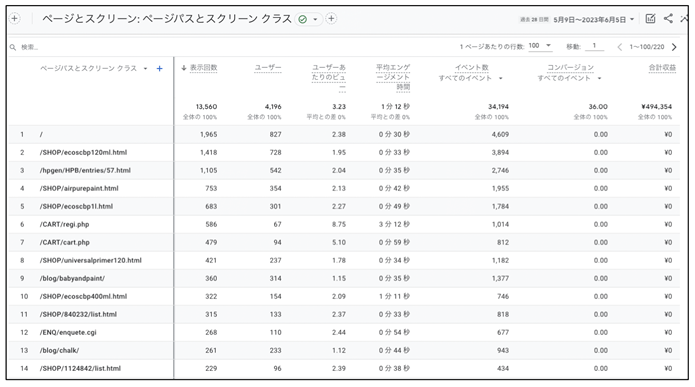695x387 pixels.
Task: Sort by ユーザーあたりのビュー column header
Action: click(328, 77)
